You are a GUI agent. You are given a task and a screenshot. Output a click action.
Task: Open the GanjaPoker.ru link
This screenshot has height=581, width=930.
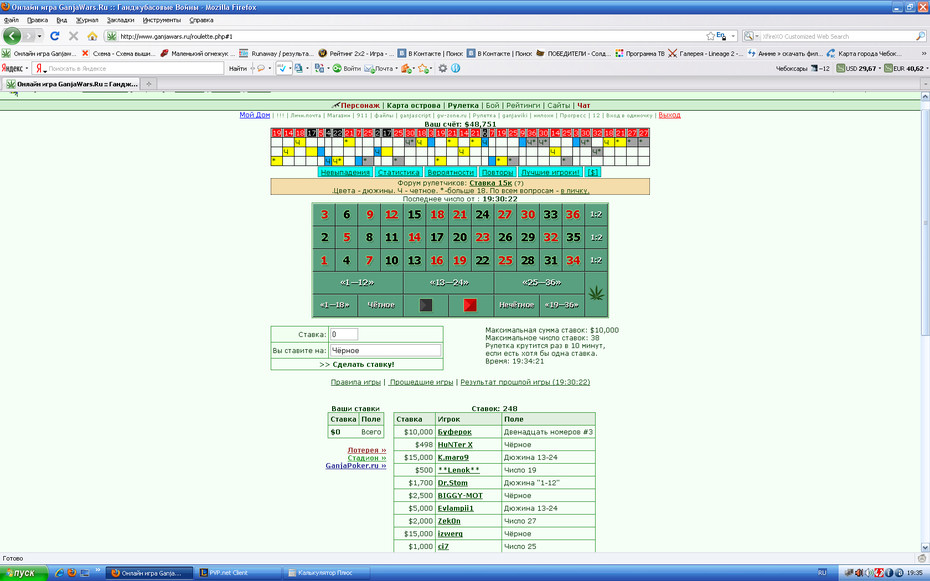point(355,466)
